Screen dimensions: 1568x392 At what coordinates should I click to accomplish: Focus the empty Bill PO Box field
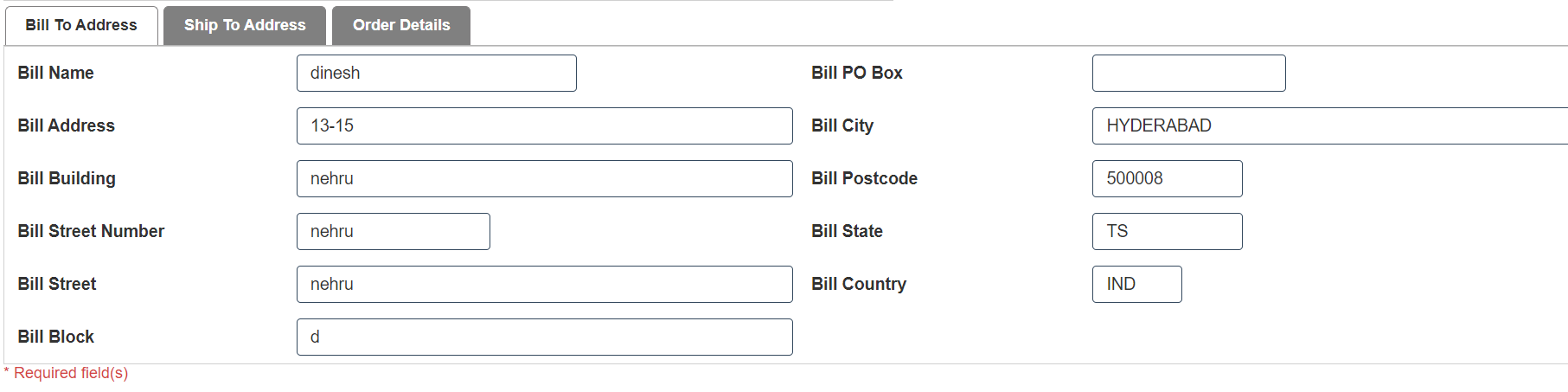click(x=1188, y=74)
